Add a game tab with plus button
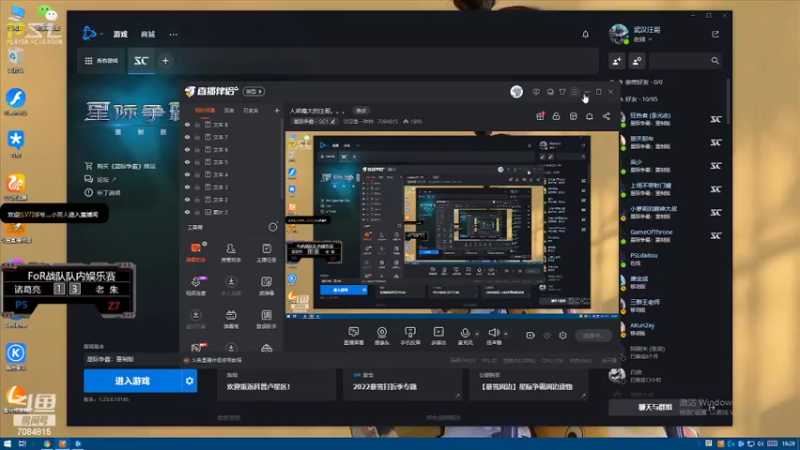800x450 pixels. (x=165, y=61)
